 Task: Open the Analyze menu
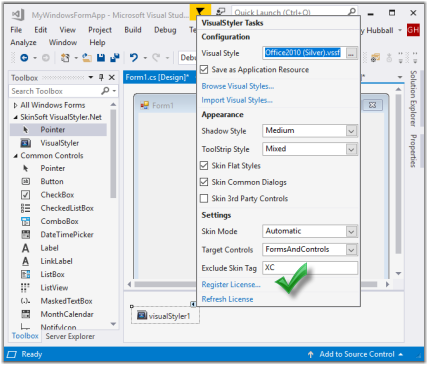(x=23, y=43)
